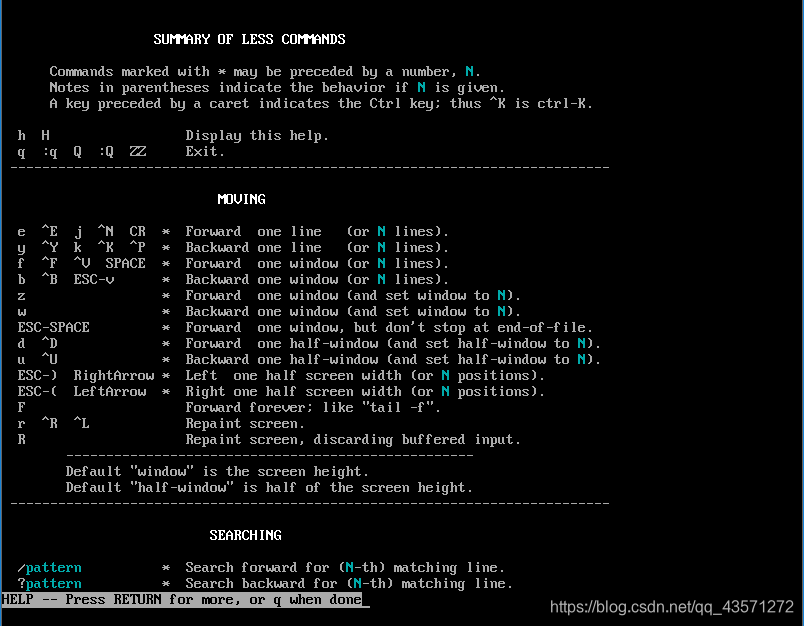Click the 'Forward one line' description
Screen dimensions: 804x626
tap(317, 232)
